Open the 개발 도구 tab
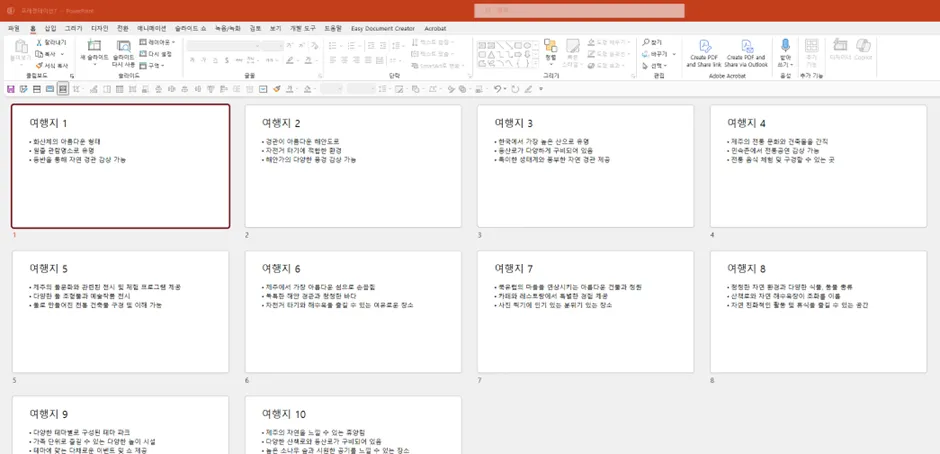The width and height of the screenshot is (940, 454). (303, 28)
